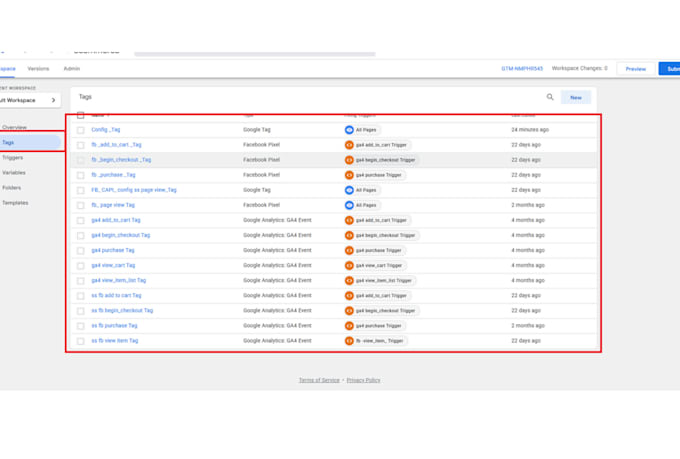Switch to the Versions tab
This screenshot has width=680, height=459.
click(38, 69)
